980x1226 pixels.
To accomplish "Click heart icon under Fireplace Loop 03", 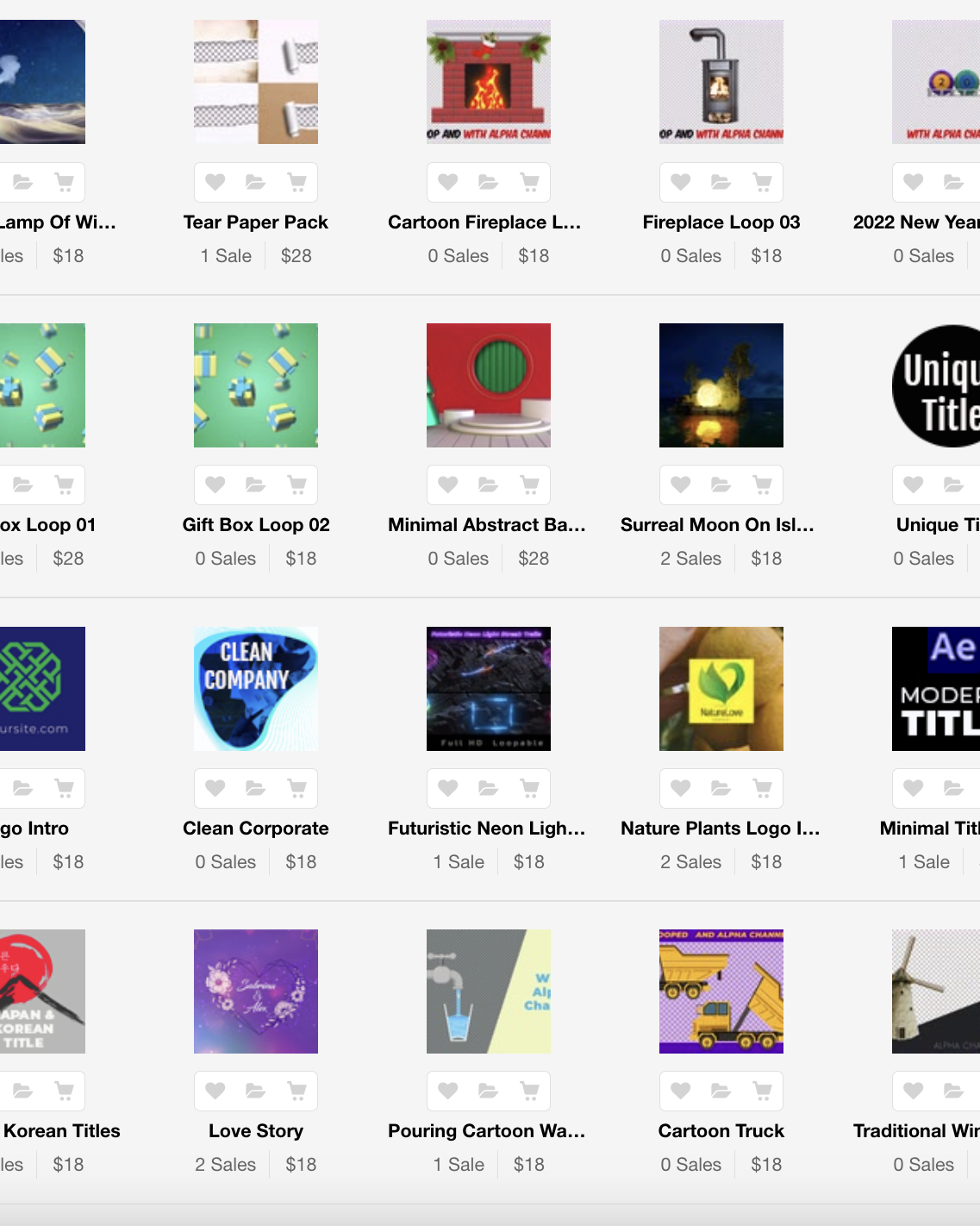I will point(681,182).
